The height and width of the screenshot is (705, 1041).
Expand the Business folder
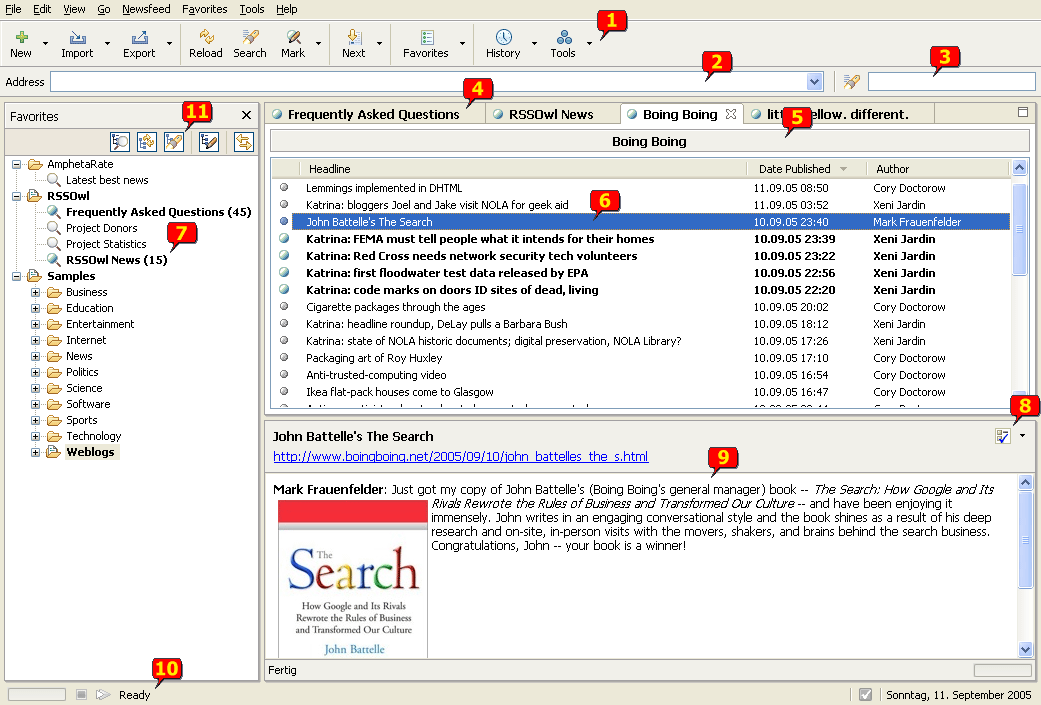pos(35,292)
